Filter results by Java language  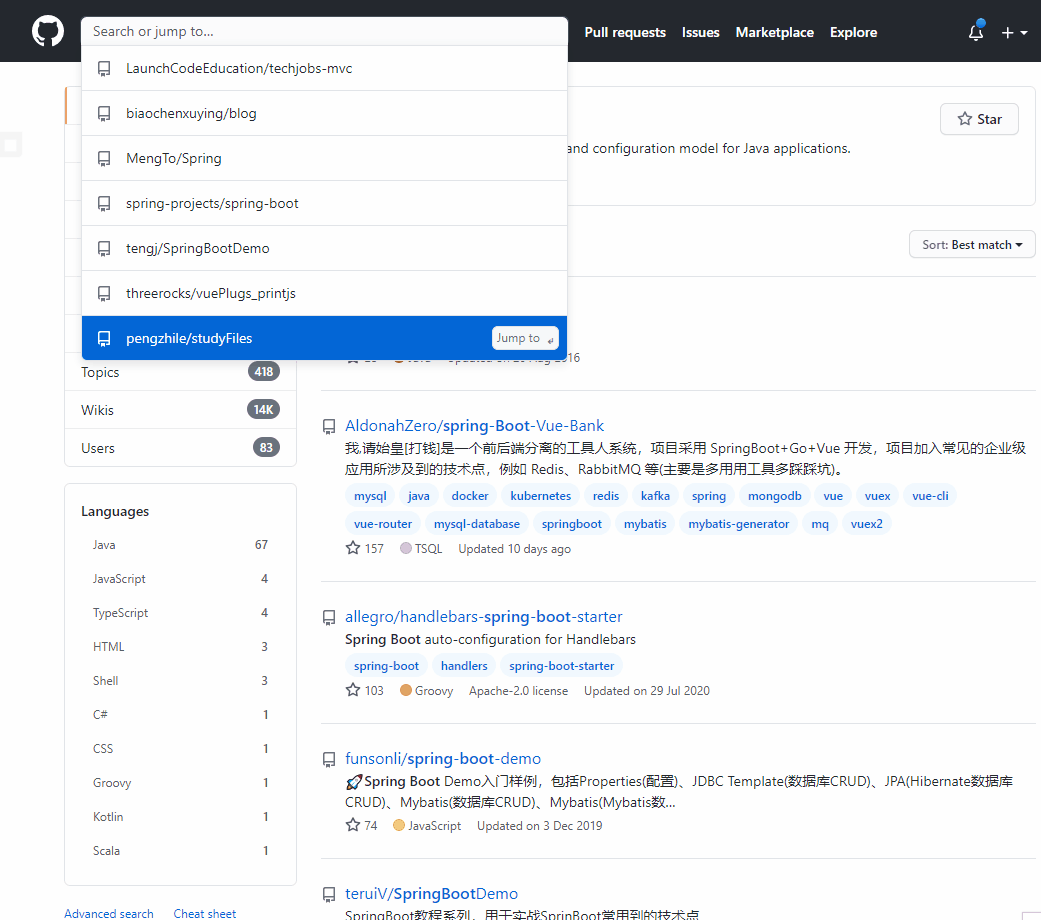click(104, 545)
